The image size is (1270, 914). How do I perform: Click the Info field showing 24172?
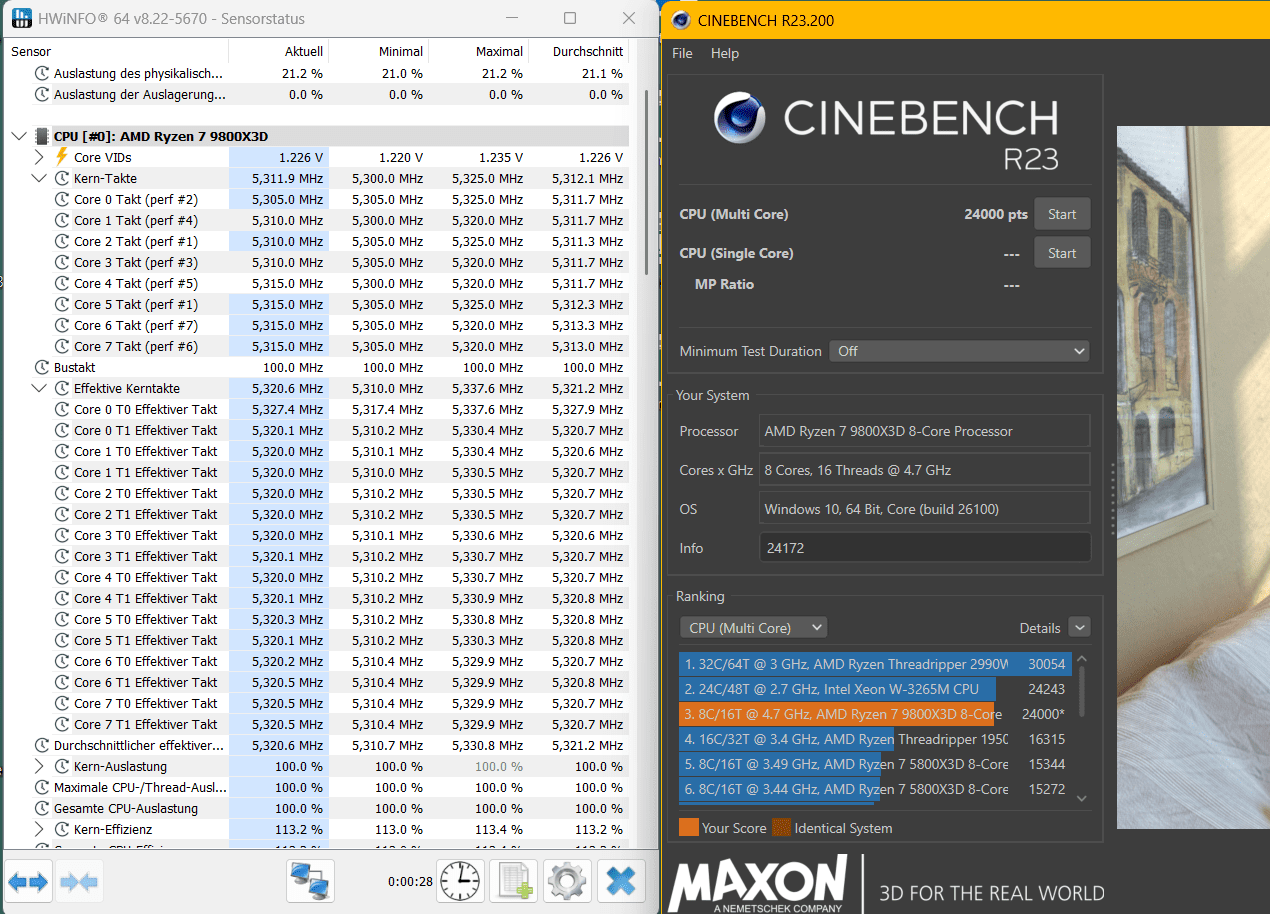(925, 548)
